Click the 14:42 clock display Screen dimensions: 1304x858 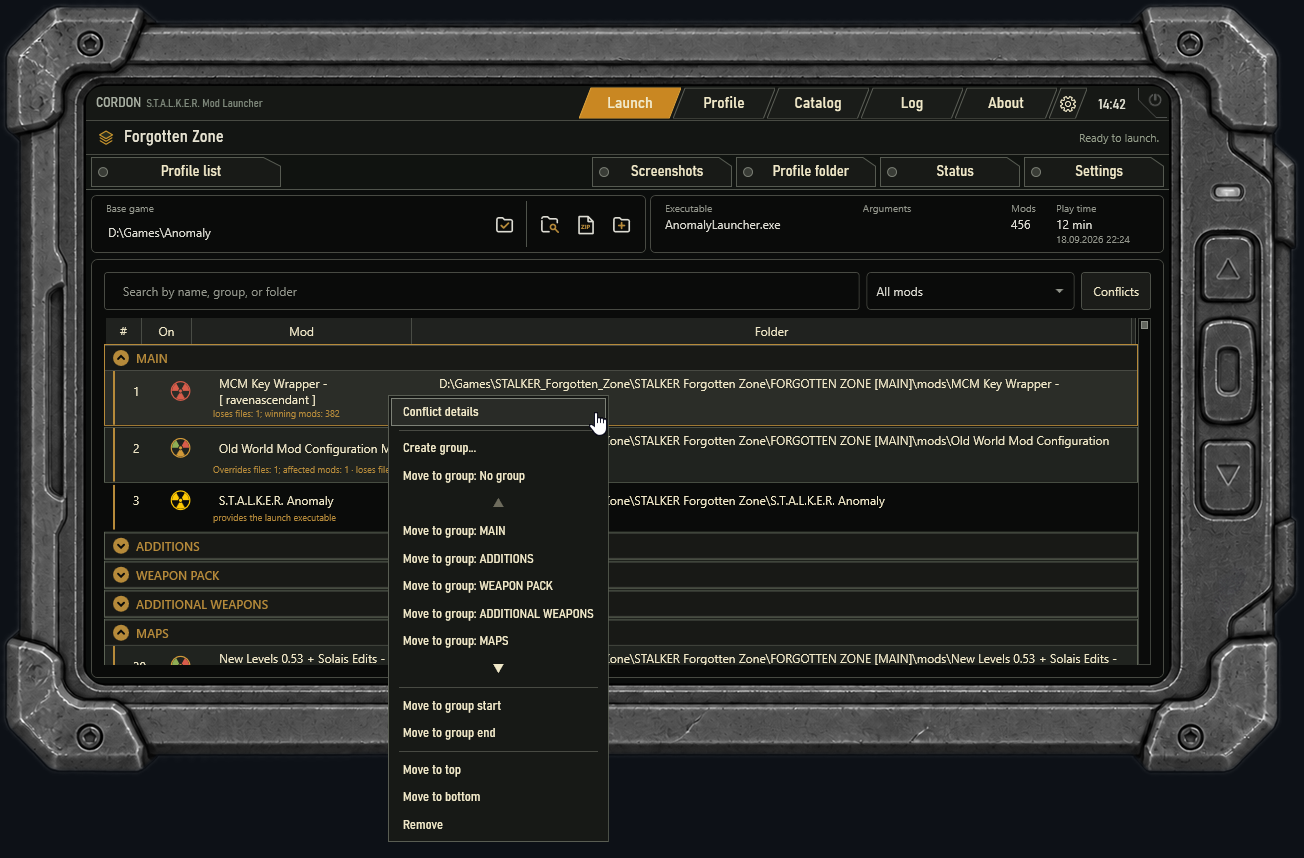(1112, 104)
